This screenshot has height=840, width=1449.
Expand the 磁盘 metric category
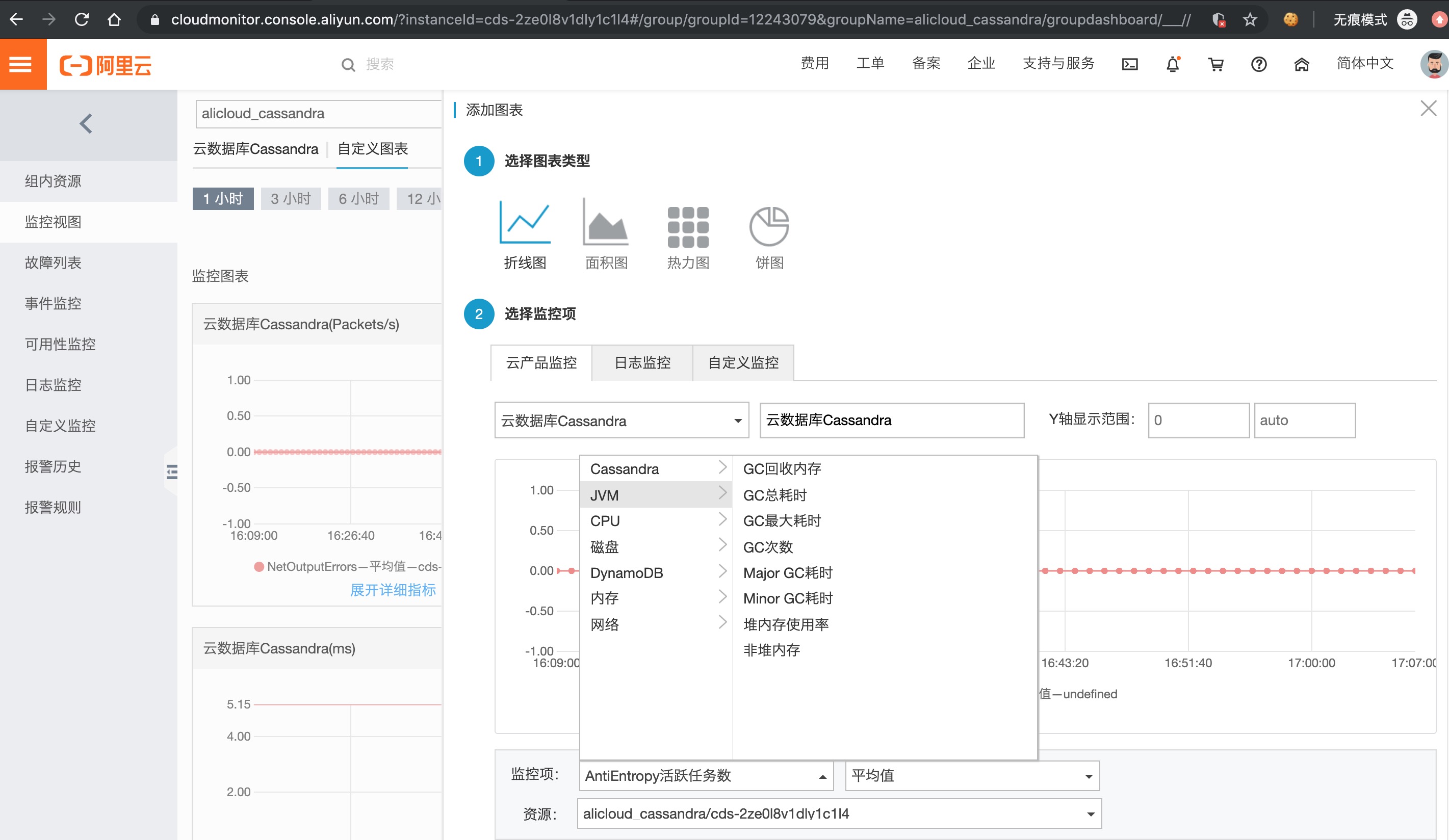656,546
